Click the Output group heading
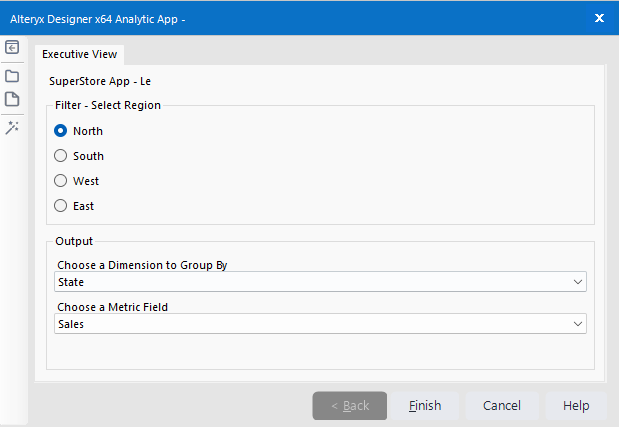Image resolution: width=619 pixels, height=427 pixels. tap(74, 241)
